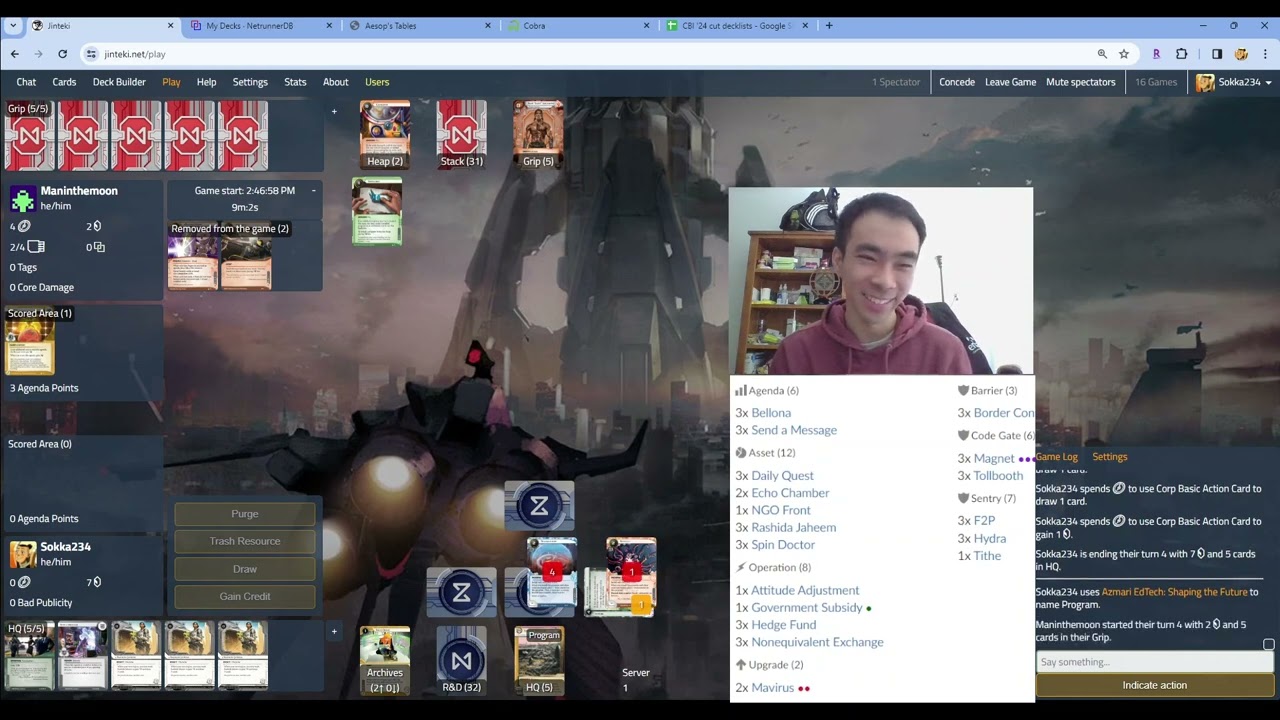Image resolution: width=1280 pixels, height=720 pixels.
Task: Concede the game
Action: [957, 82]
